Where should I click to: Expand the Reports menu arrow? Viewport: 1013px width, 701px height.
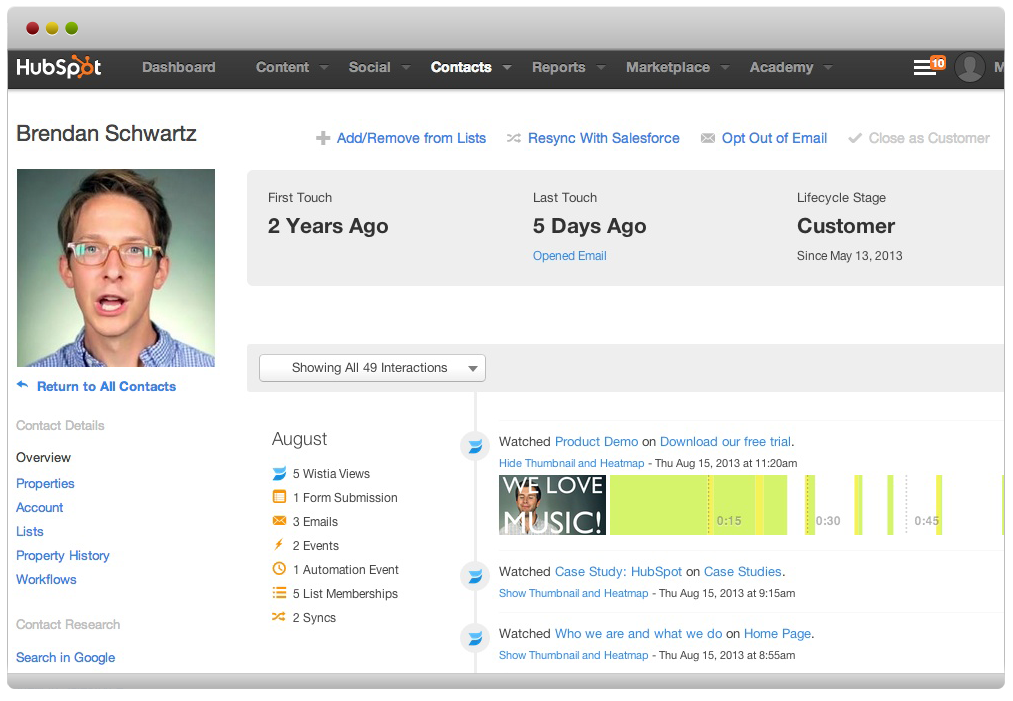pos(601,67)
